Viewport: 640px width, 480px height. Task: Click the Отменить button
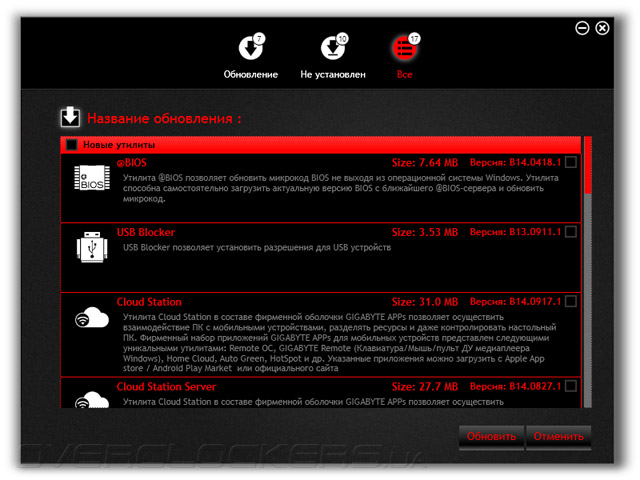[558, 437]
